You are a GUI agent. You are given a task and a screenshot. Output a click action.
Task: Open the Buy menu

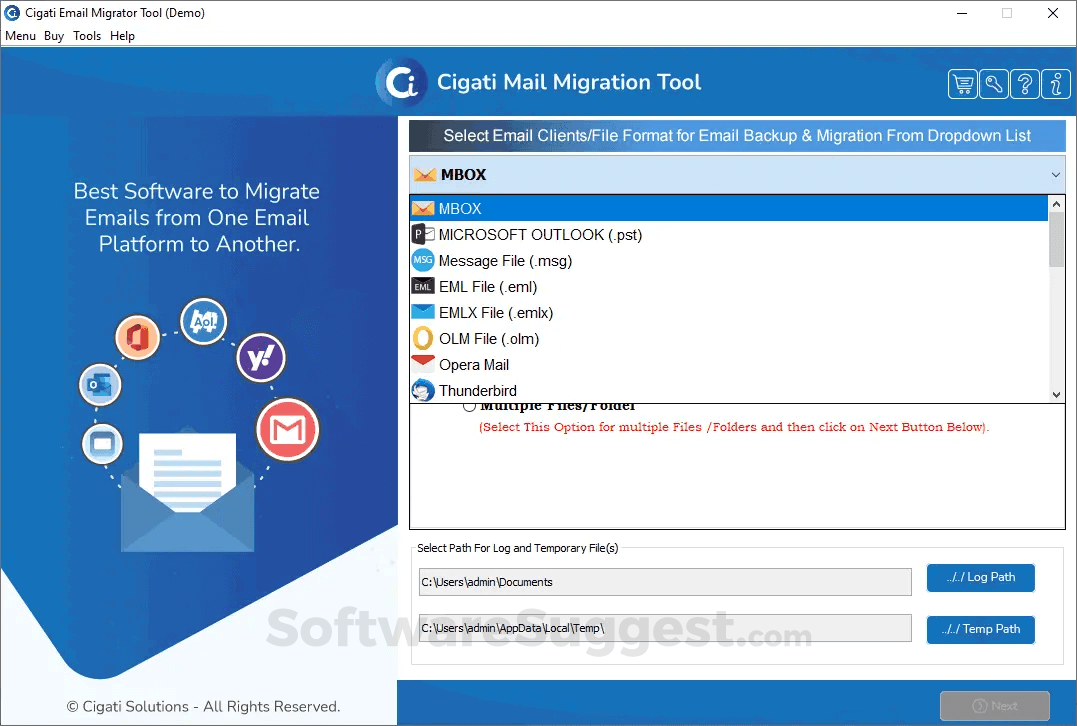(53, 35)
